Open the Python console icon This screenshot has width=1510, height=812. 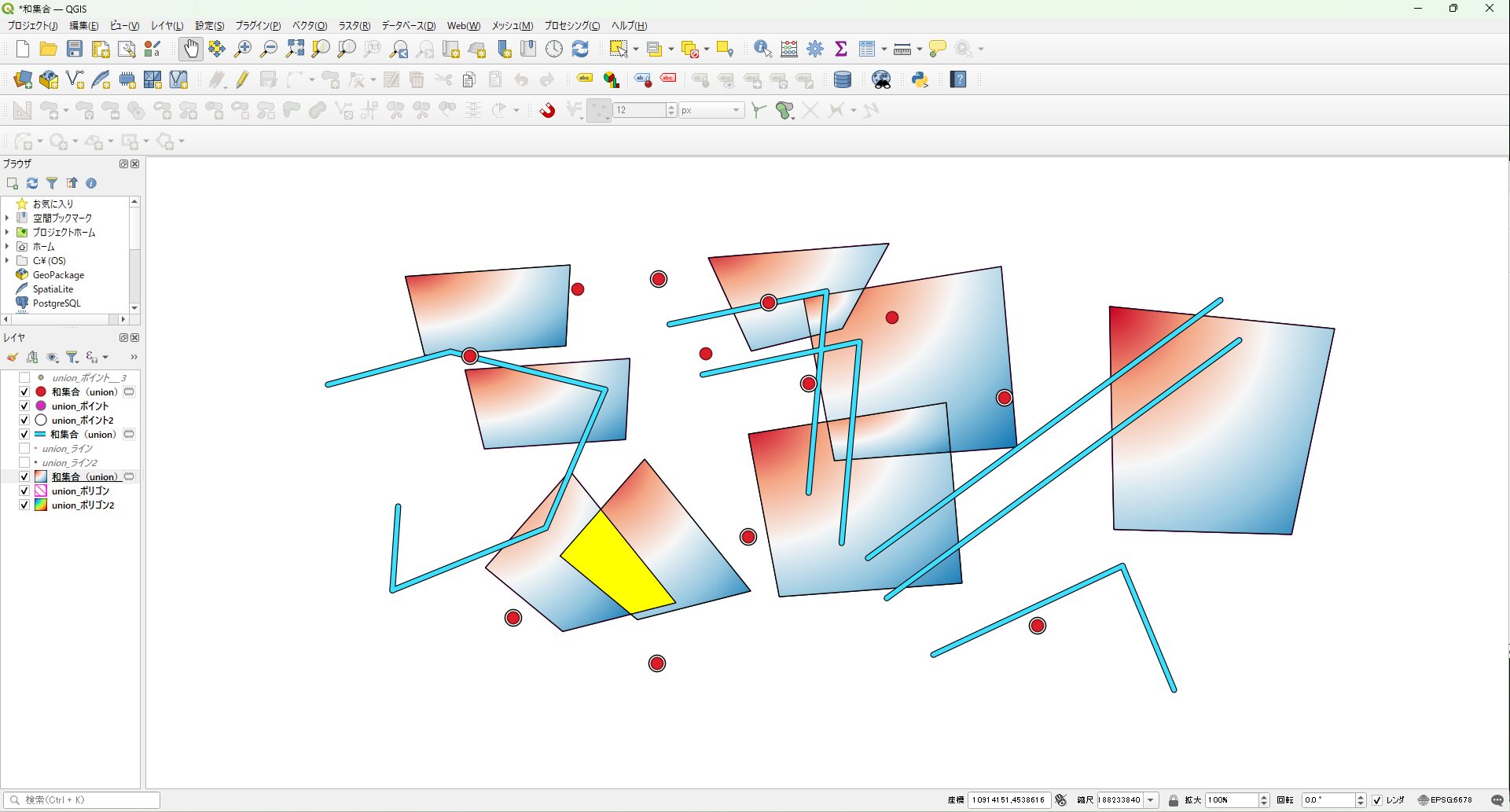pyautogui.click(x=920, y=79)
